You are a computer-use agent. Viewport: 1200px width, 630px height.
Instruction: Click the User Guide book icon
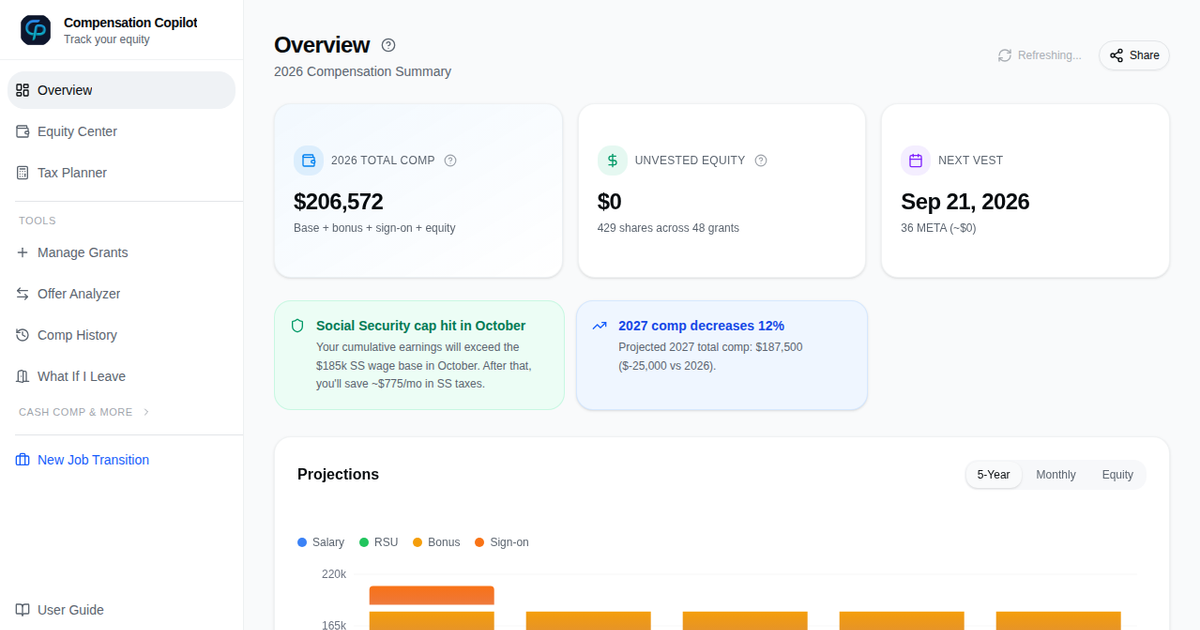[23, 610]
